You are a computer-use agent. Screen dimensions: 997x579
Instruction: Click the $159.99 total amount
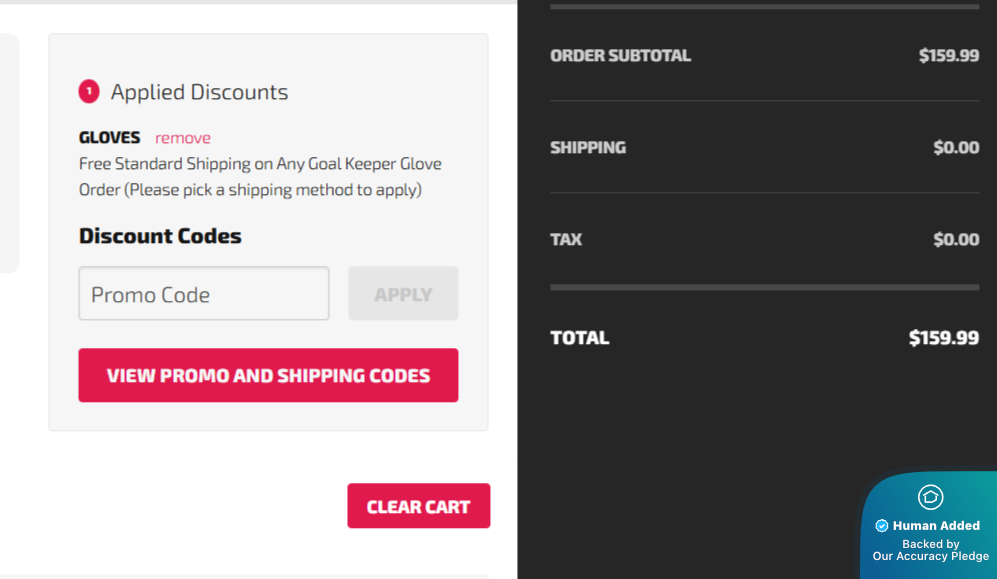(x=943, y=338)
